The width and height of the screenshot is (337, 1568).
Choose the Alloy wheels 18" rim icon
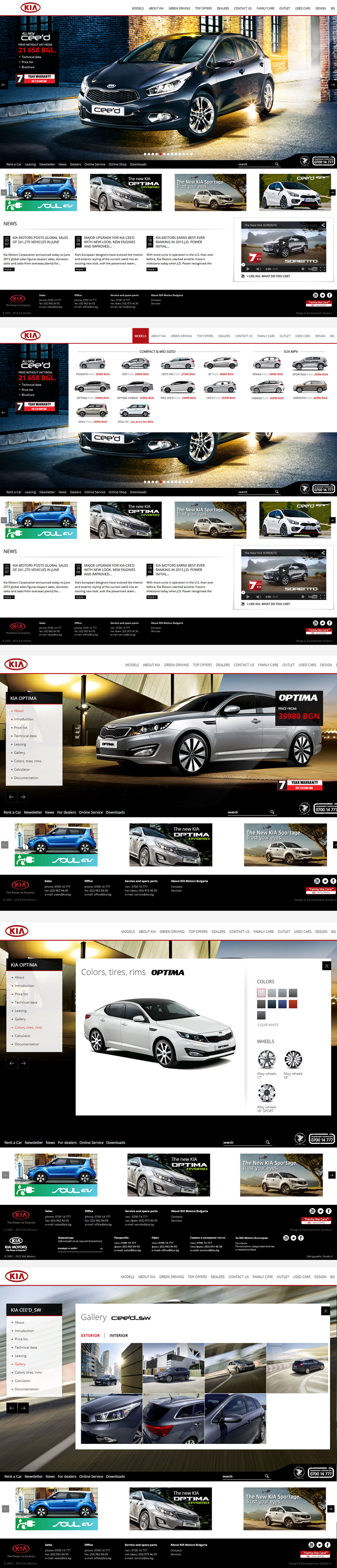293,1059
